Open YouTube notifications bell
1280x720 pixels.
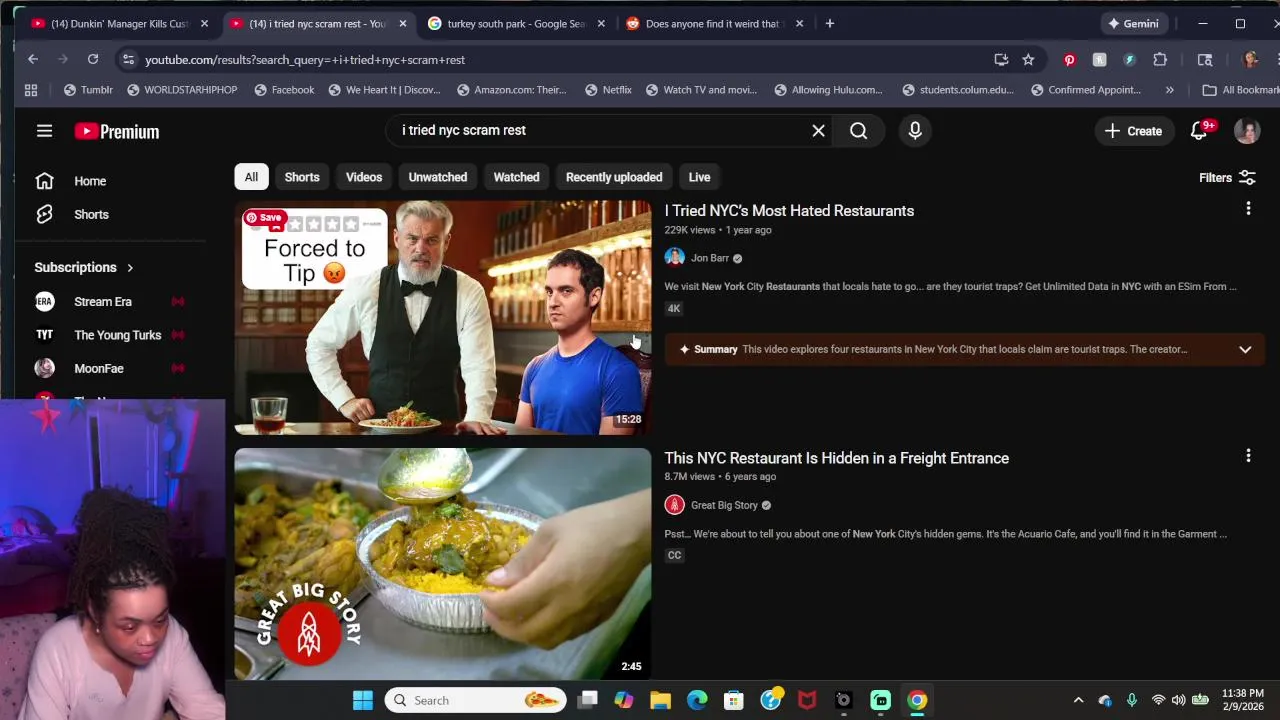pos(1199,131)
